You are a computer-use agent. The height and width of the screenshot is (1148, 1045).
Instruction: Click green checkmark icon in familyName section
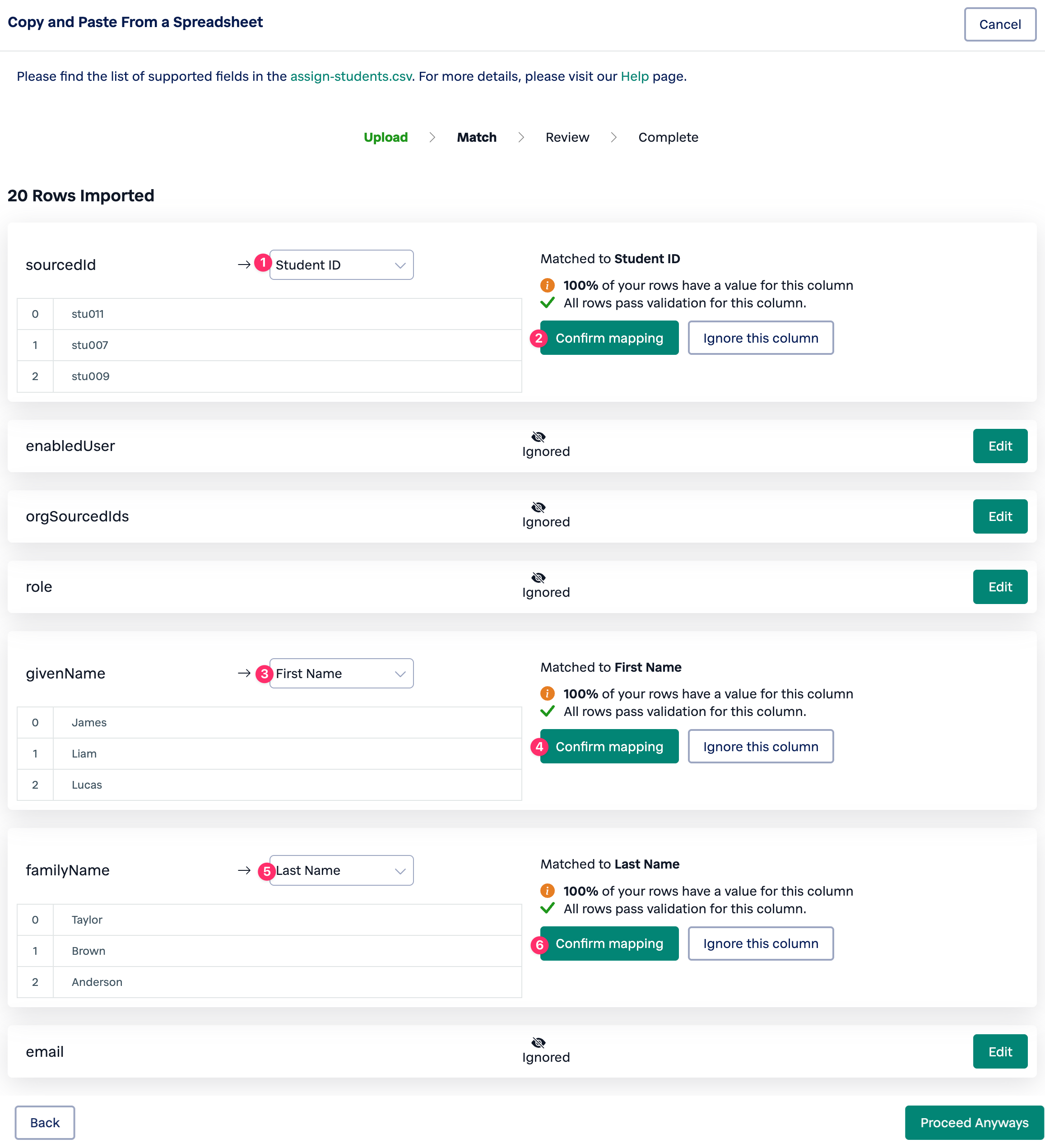point(547,908)
